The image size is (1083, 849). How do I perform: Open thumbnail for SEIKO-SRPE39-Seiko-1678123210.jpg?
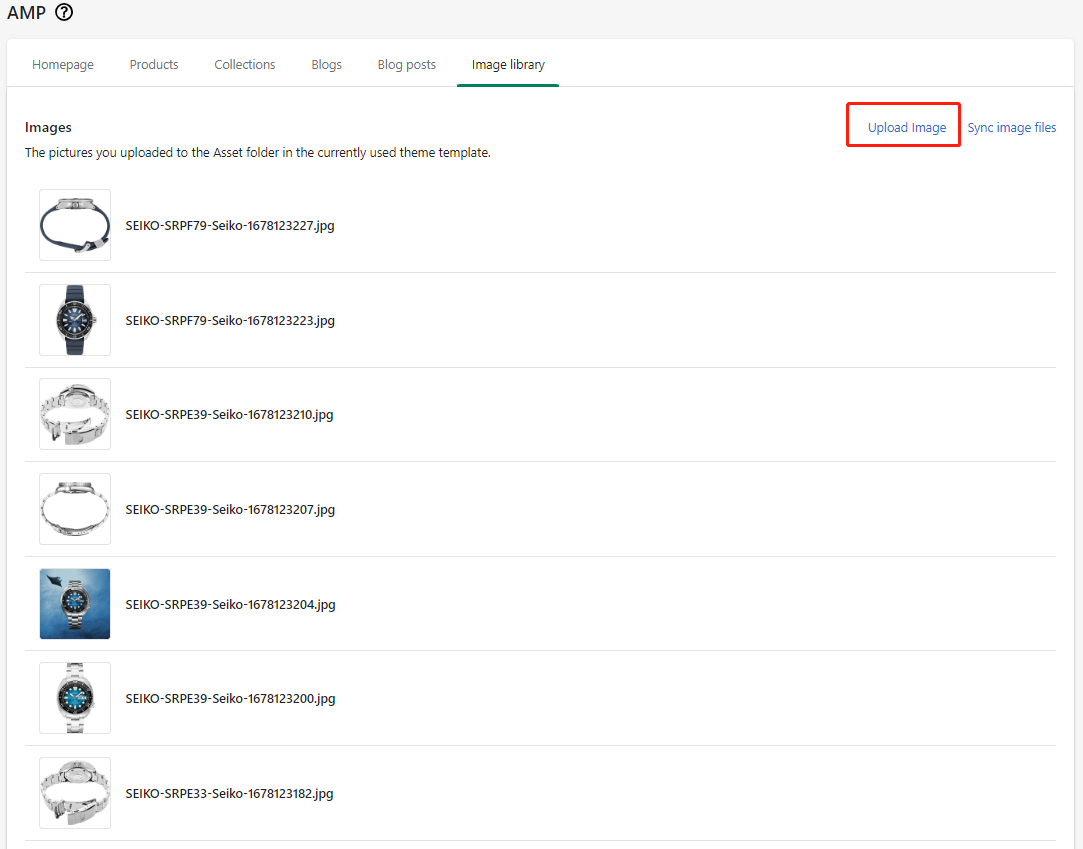[x=75, y=414]
